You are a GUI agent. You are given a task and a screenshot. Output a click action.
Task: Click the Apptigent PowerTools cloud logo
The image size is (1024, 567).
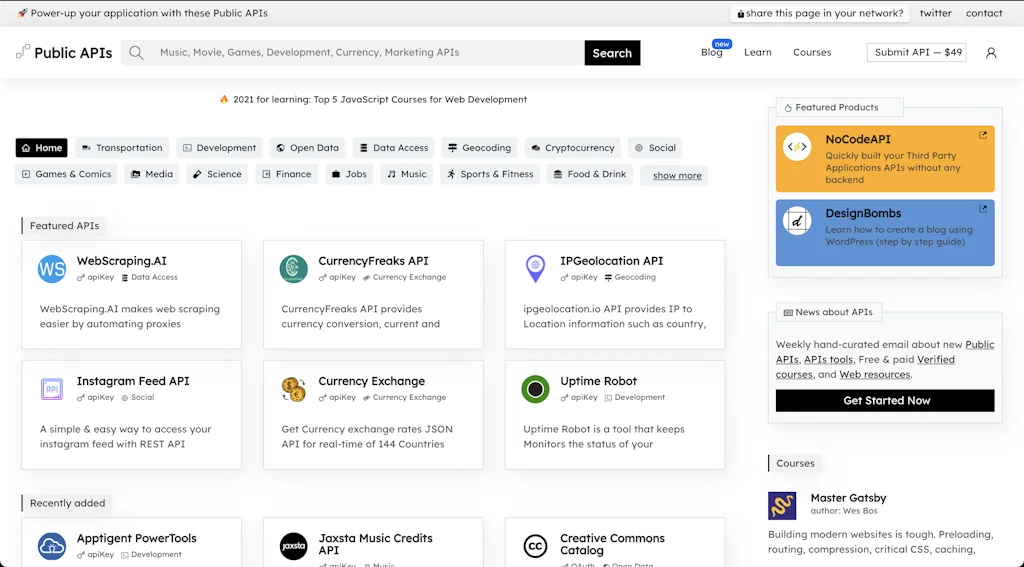coord(52,546)
